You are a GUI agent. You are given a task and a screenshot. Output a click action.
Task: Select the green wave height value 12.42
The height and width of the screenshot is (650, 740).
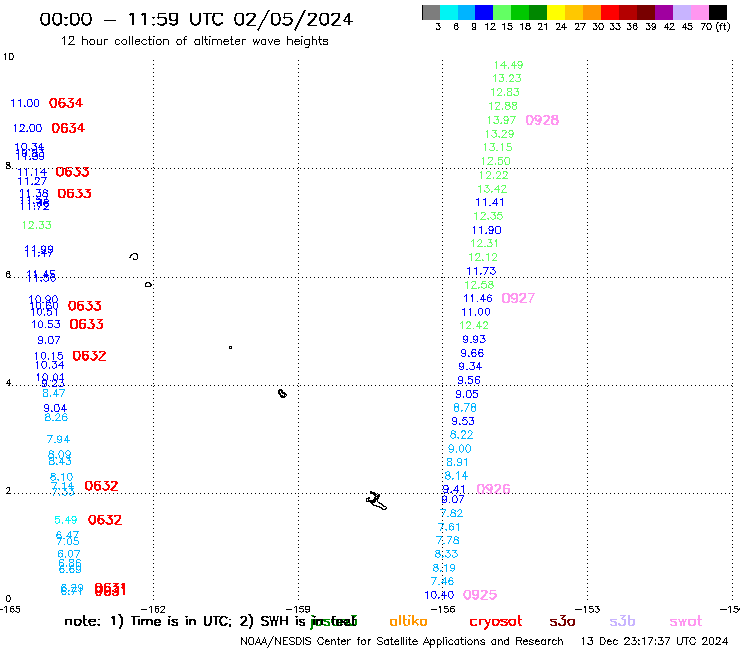click(474, 326)
